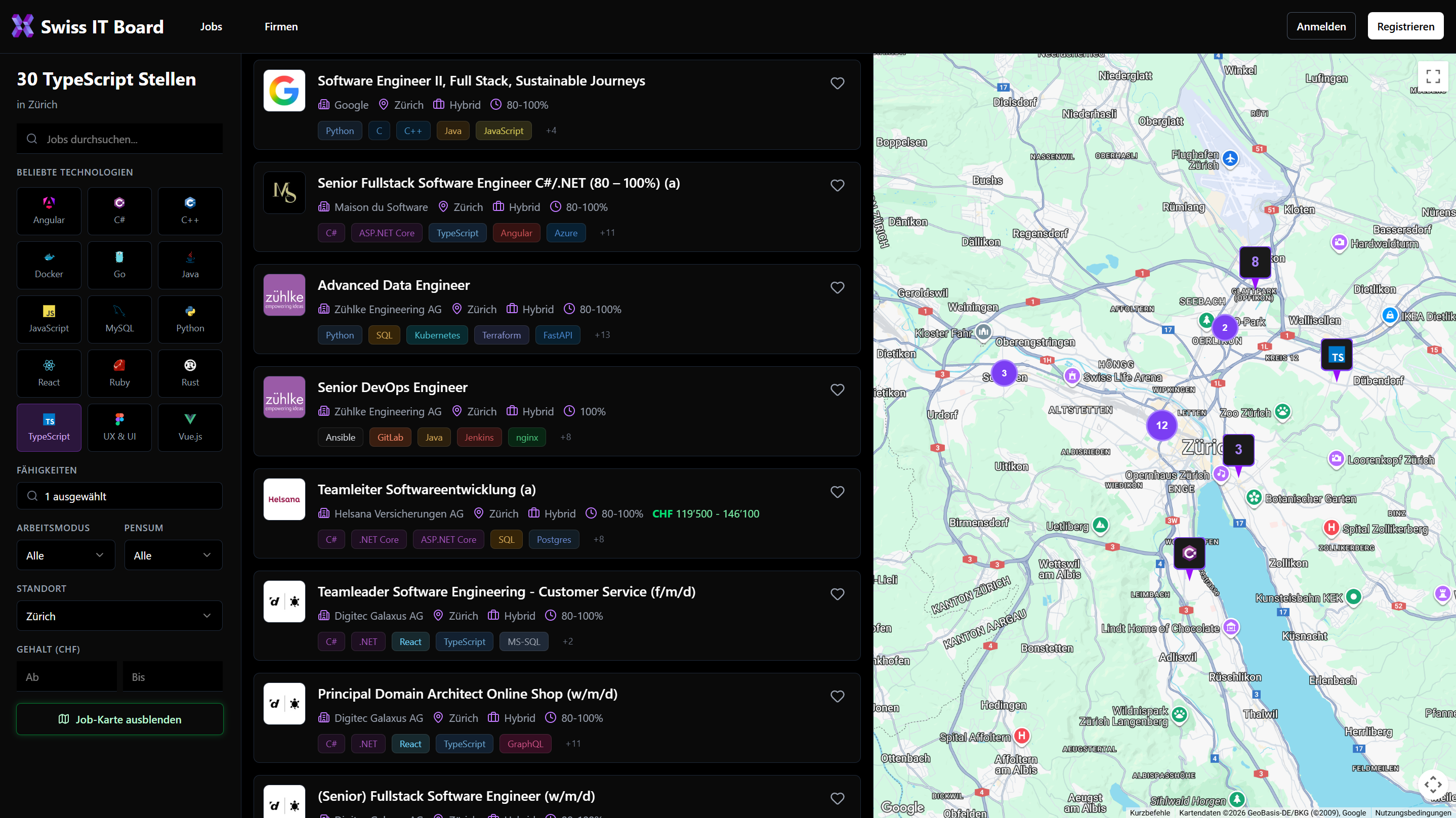Select the Angular technology tile
This screenshot has height=818, width=1456.
click(49, 211)
